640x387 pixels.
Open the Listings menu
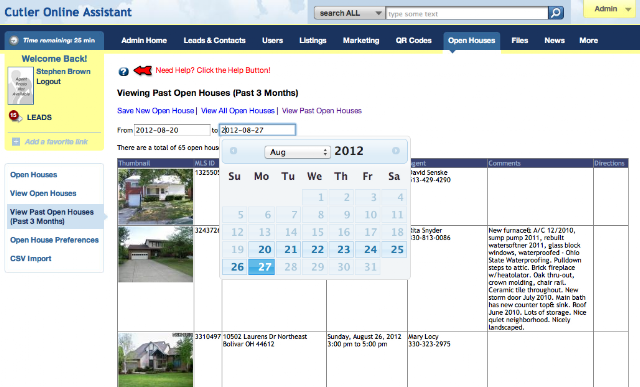pyautogui.click(x=313, y=40)
